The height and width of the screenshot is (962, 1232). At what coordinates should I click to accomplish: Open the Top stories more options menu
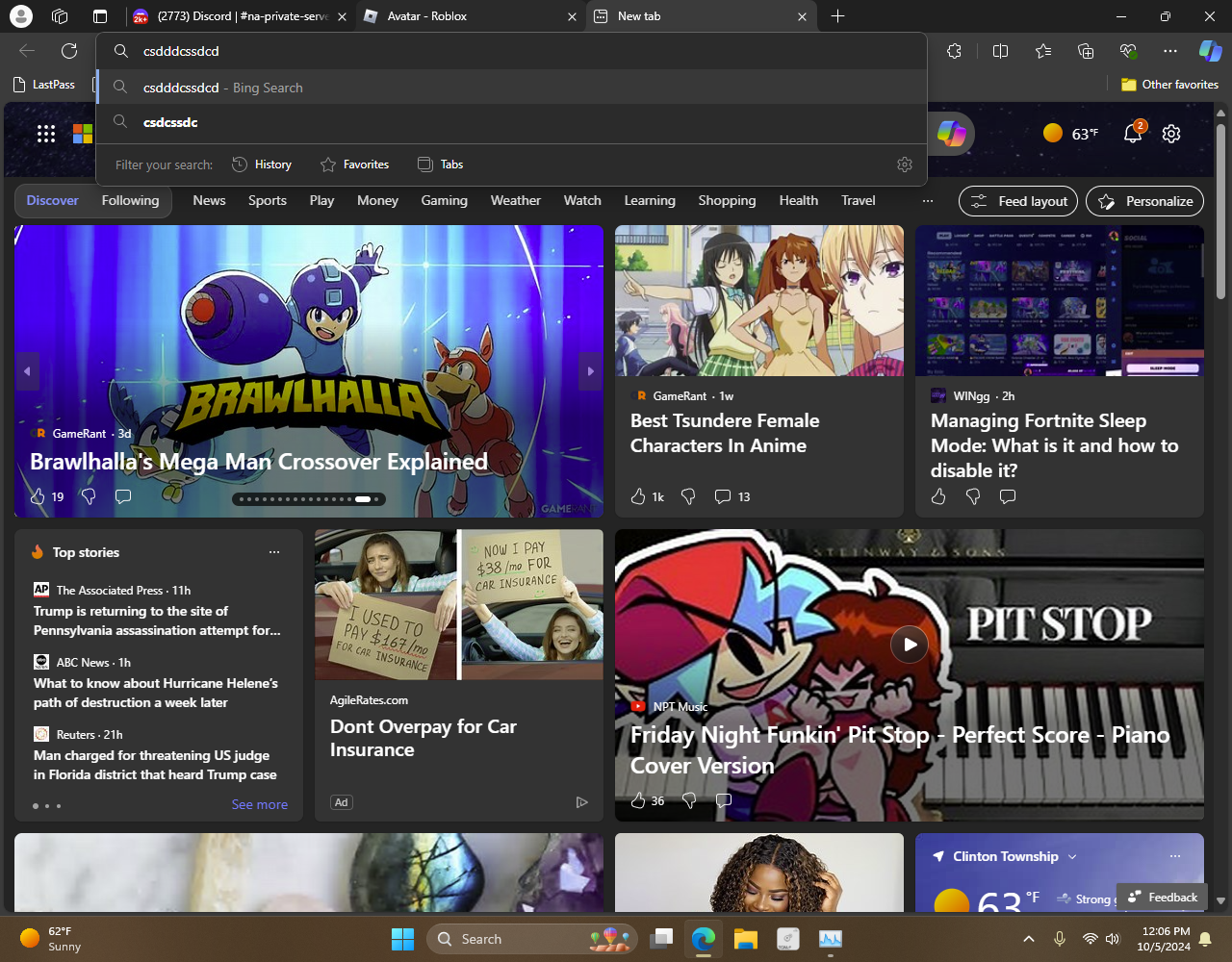[274, 552]
